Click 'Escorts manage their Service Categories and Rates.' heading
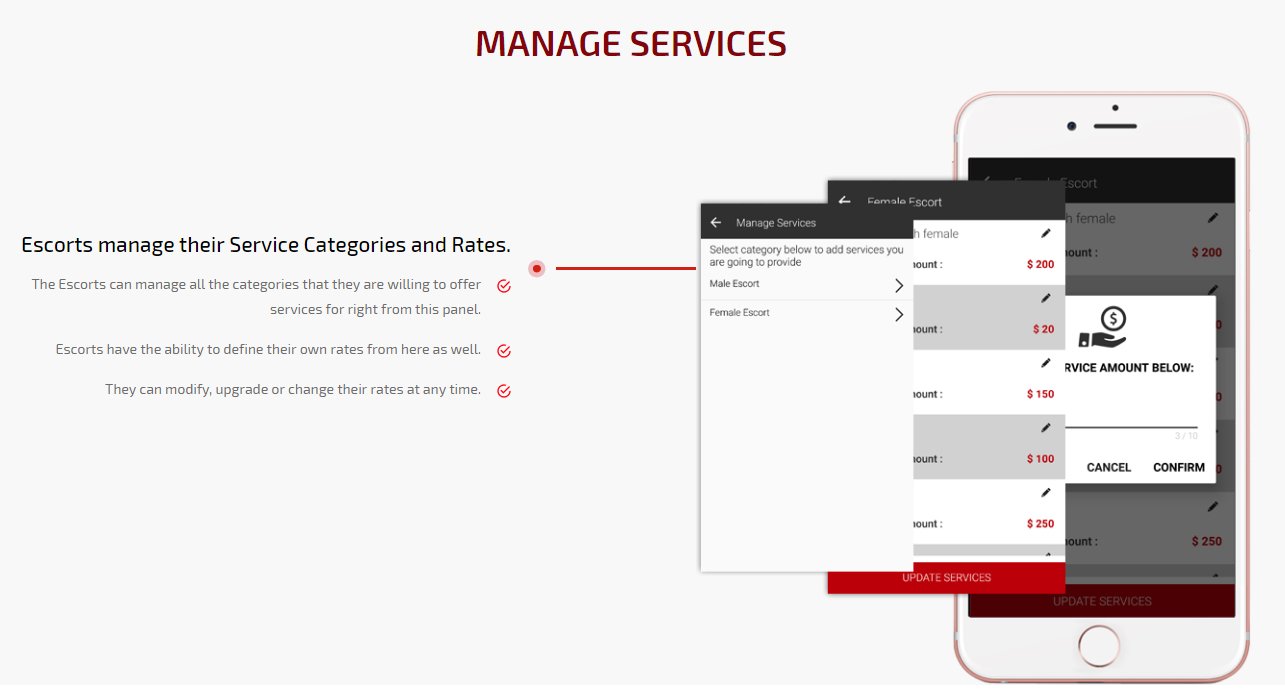The width and height of the screenshot is (1285, 690). click(x=266, y=245)
